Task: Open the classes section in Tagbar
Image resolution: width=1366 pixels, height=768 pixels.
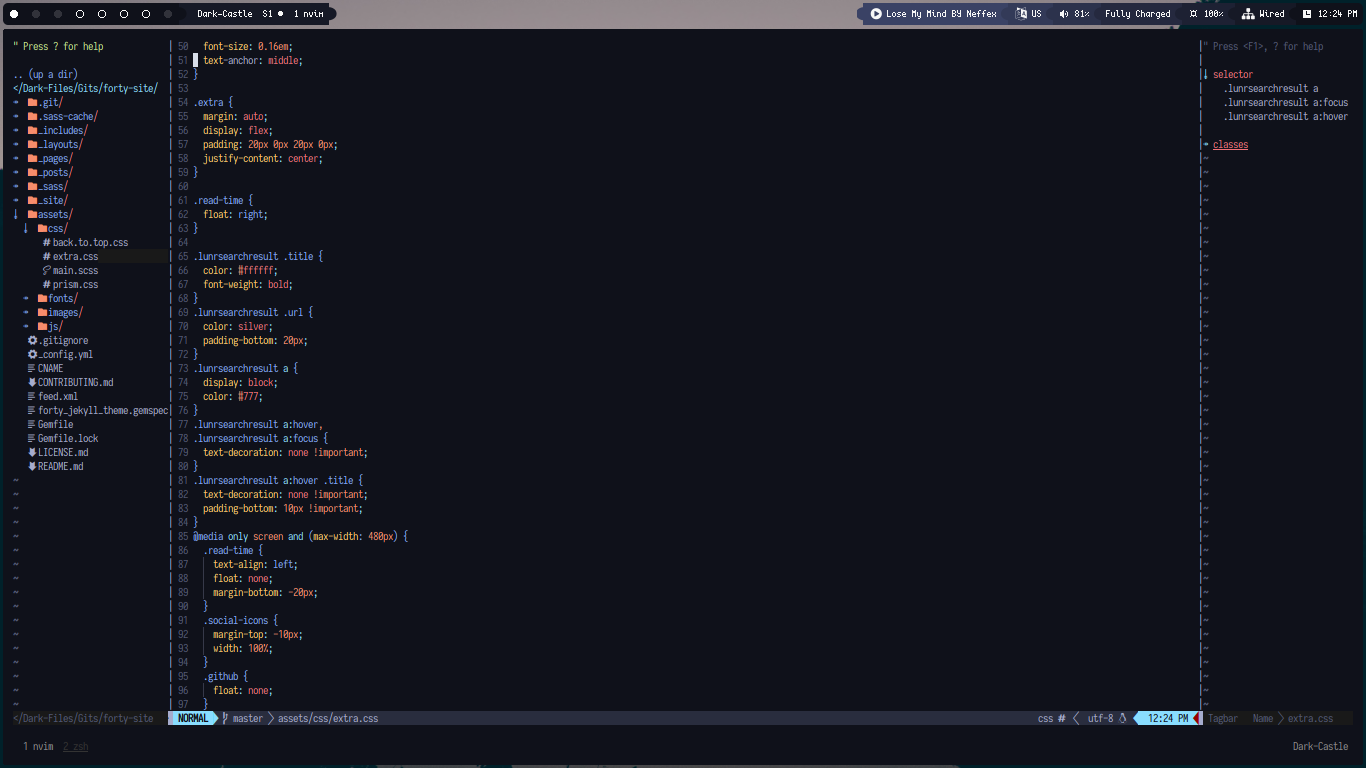Action: click(1230, 144)
